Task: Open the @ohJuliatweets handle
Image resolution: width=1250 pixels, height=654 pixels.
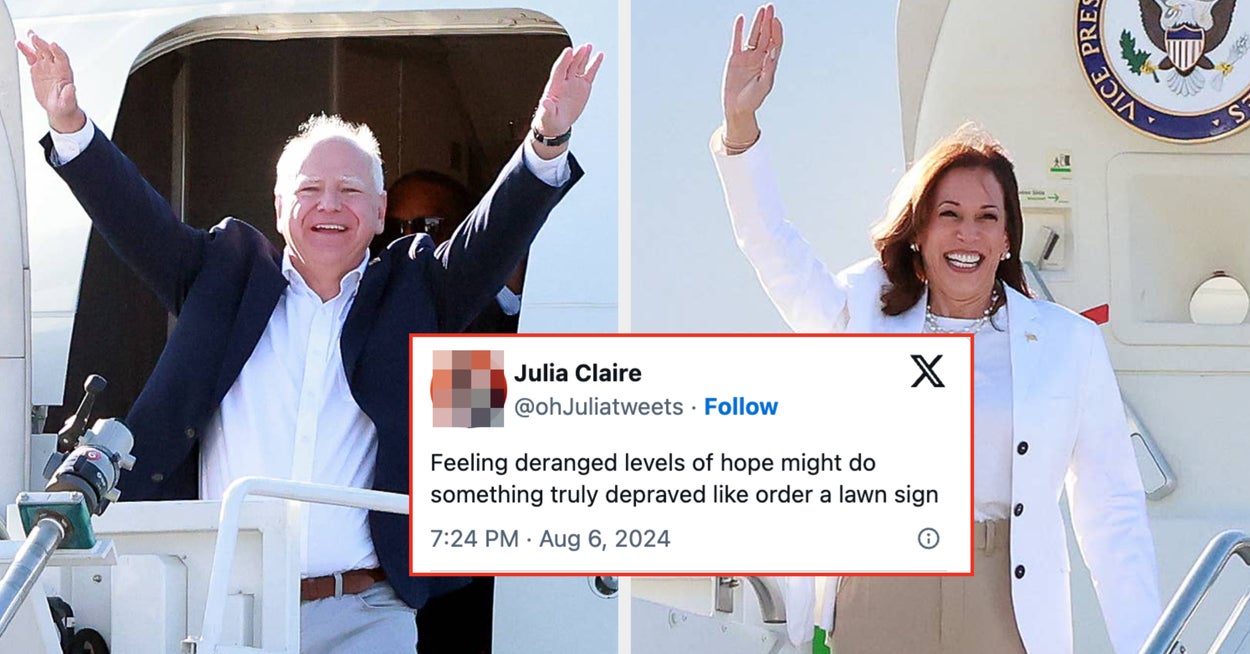Action: (x=598, y=407)
